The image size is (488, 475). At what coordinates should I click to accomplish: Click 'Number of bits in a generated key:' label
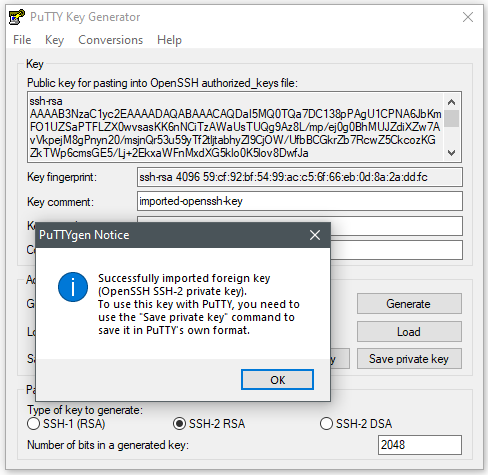[x=108, y=445]
